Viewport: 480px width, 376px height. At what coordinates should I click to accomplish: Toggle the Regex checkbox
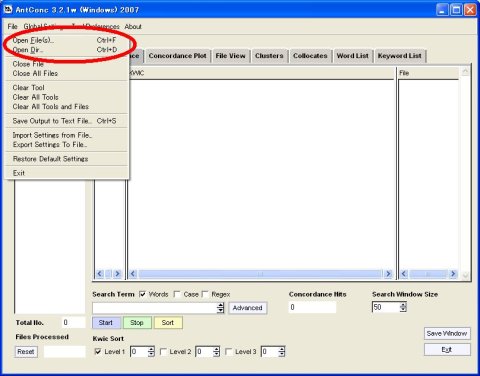point(205,294)
